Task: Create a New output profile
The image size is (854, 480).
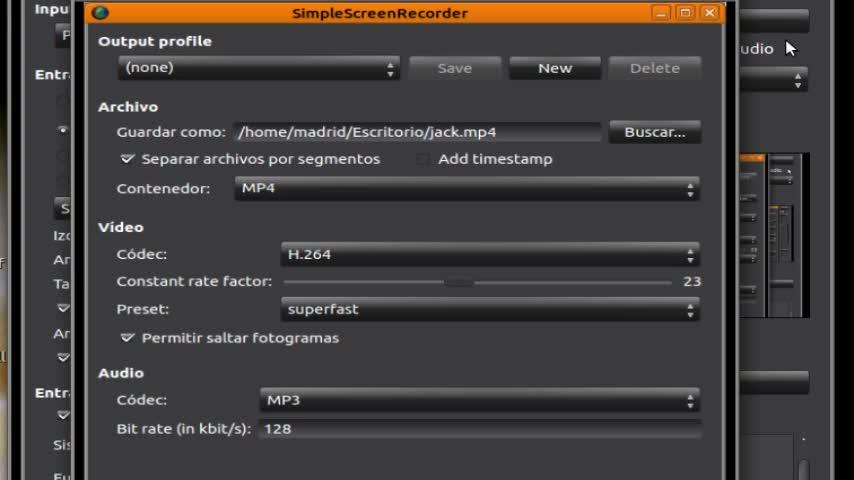Action: (555, 68)
